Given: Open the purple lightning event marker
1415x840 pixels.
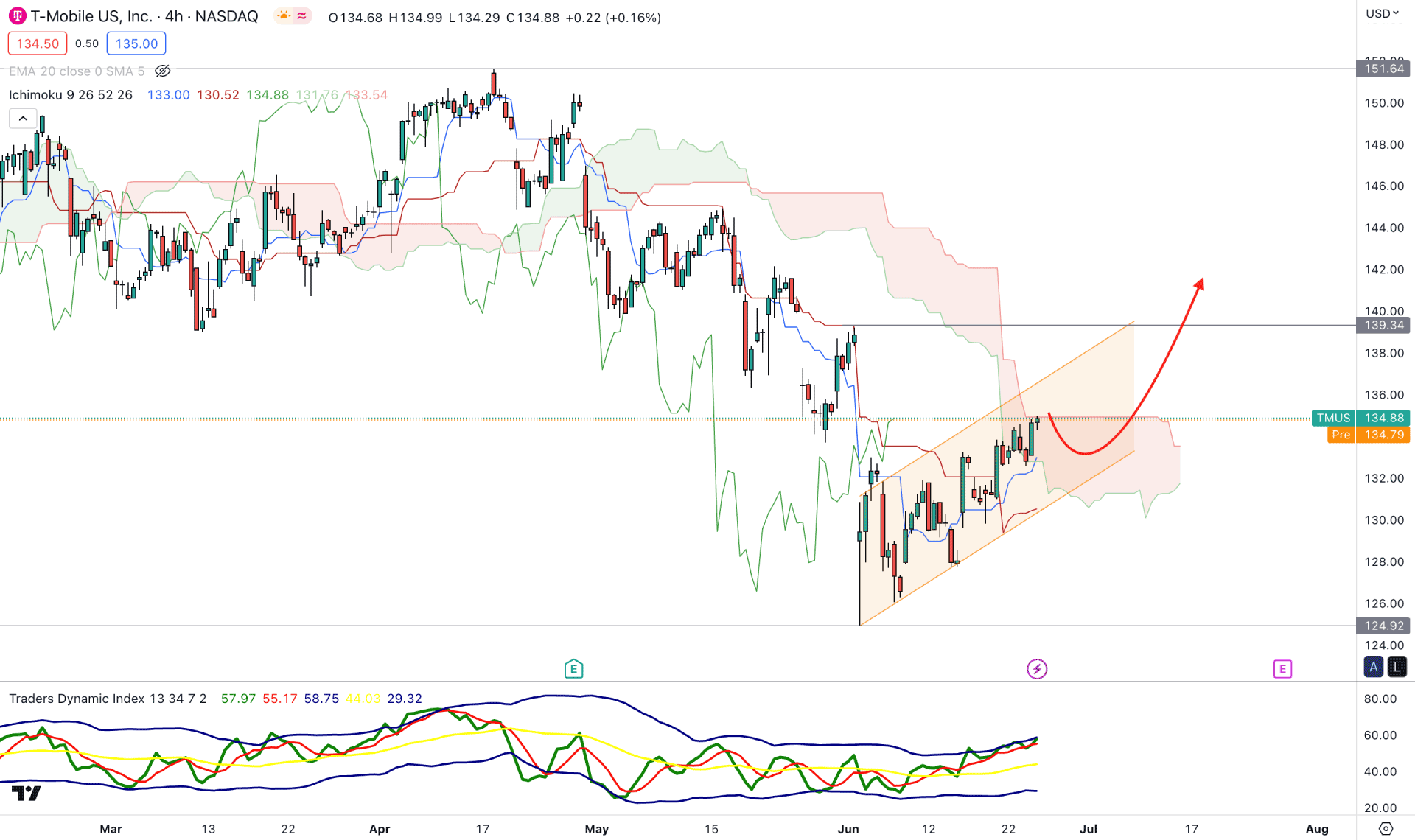Looking at the screenshot, I should pos(1037,669).
